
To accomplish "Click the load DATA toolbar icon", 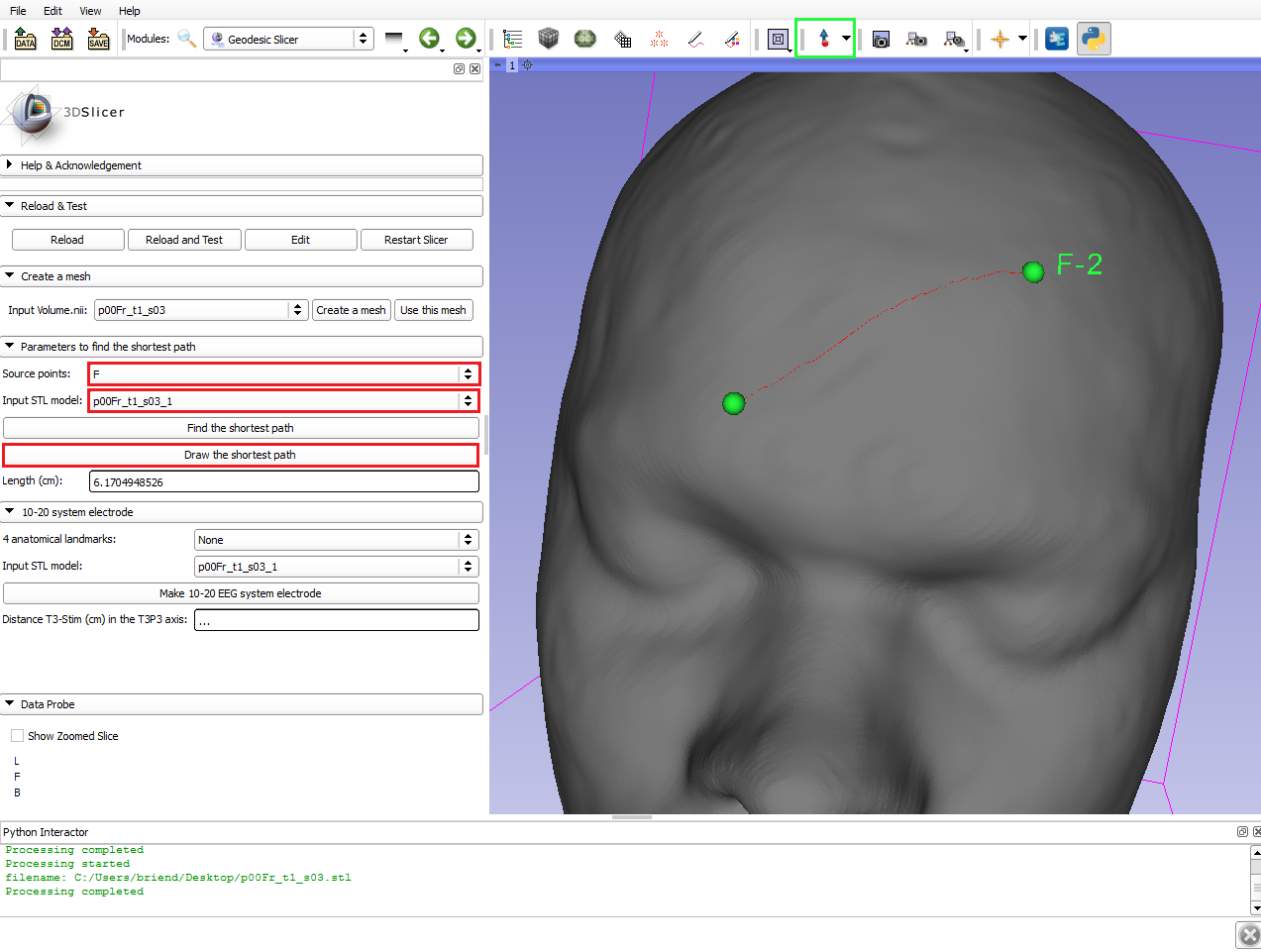I will tap(26, 39).
